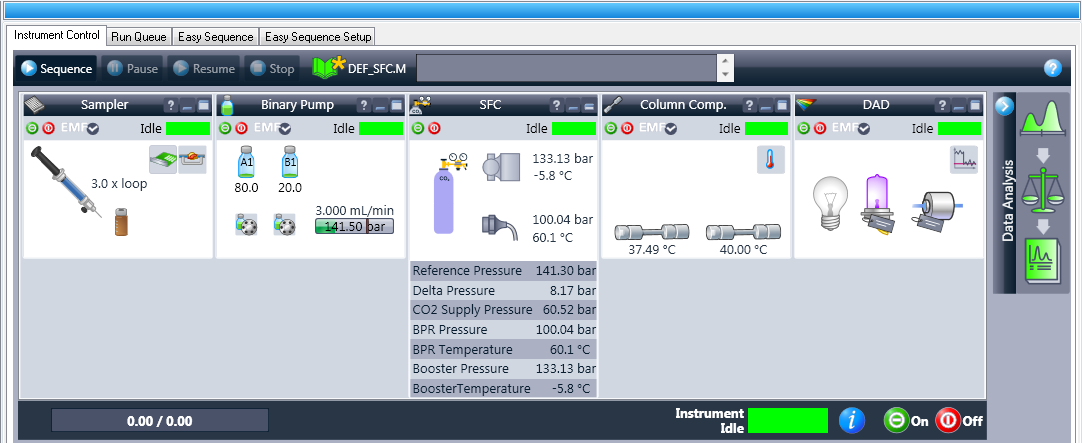
Task: Open the DAD EMF dropdown arrow
Action: [864, 128]
